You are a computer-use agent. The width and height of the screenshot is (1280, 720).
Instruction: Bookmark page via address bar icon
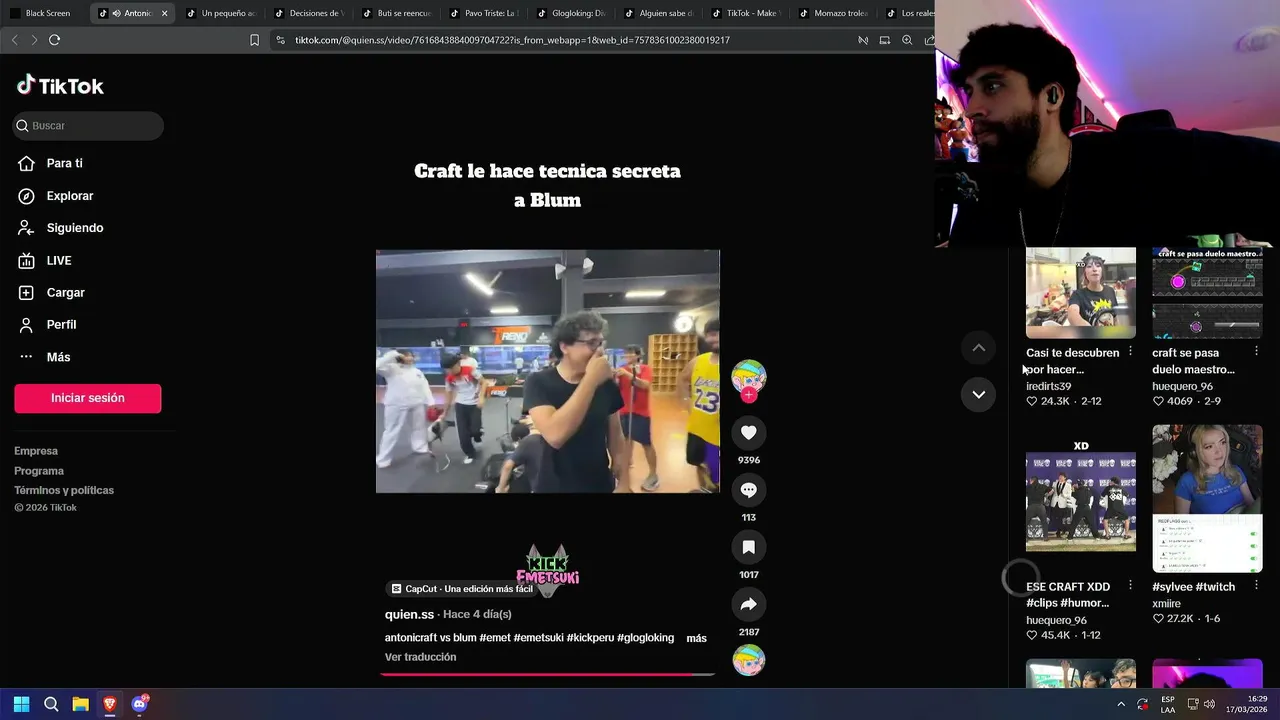(254, 40)
